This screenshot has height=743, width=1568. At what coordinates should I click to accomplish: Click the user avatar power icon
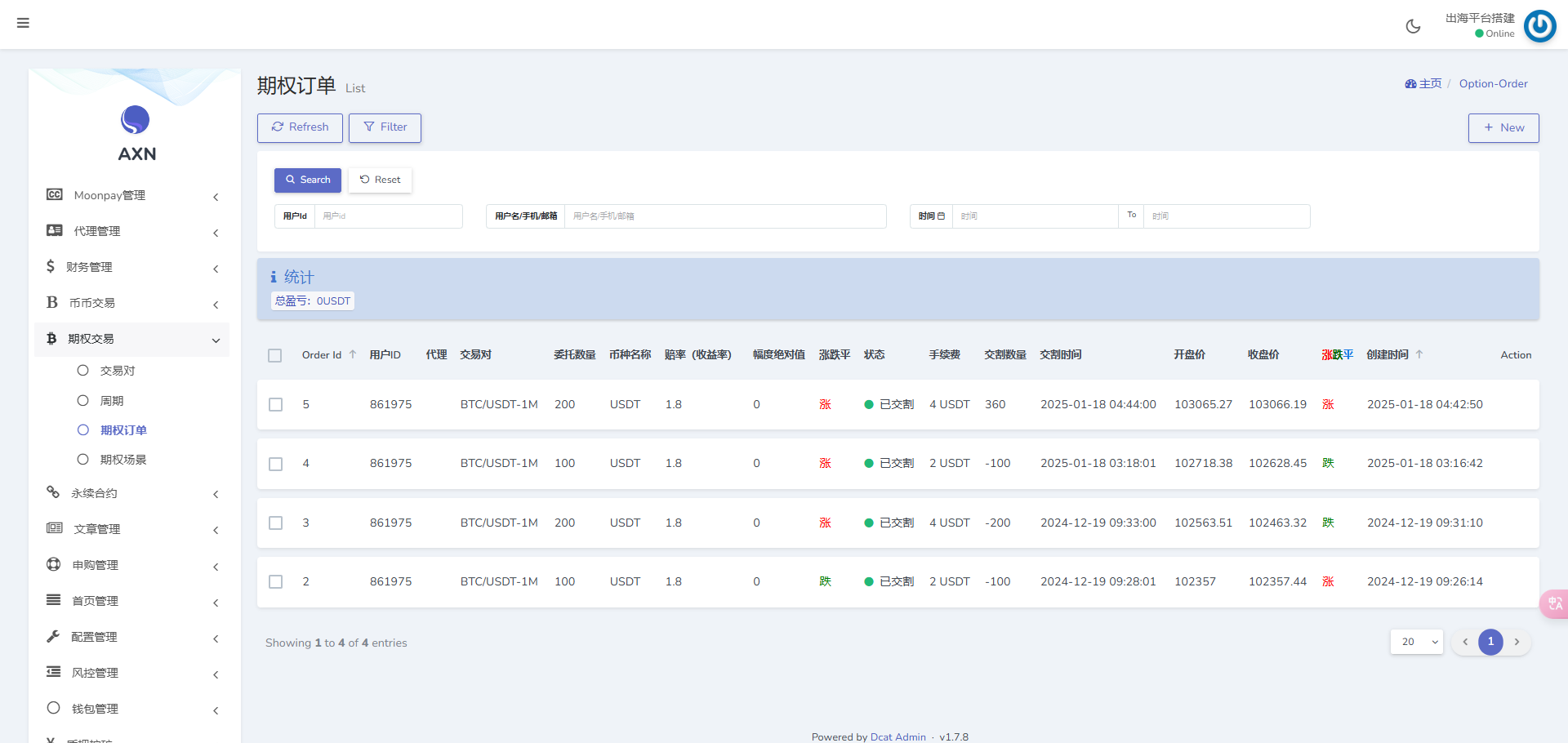1539,26
